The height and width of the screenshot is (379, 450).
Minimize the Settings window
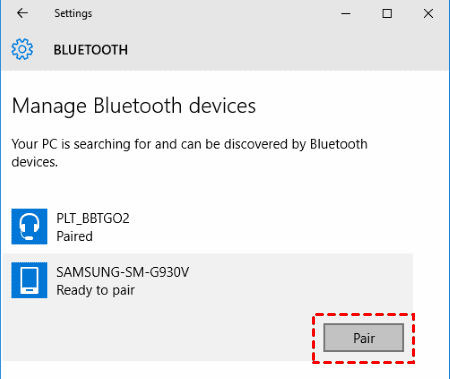click(x=346, y=13)
